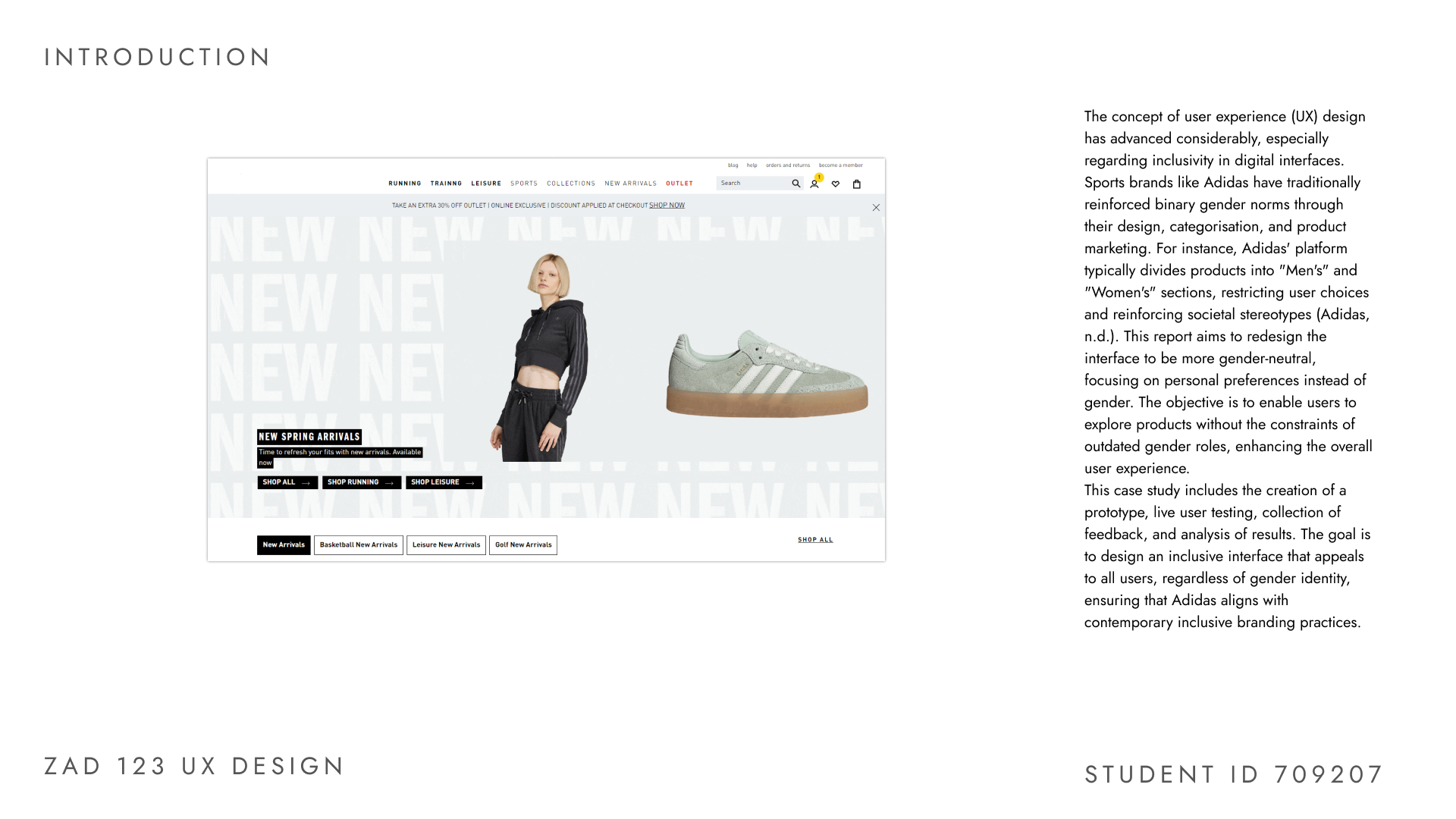
Task: Open the shopping bag icon
Action: [857, 184]
